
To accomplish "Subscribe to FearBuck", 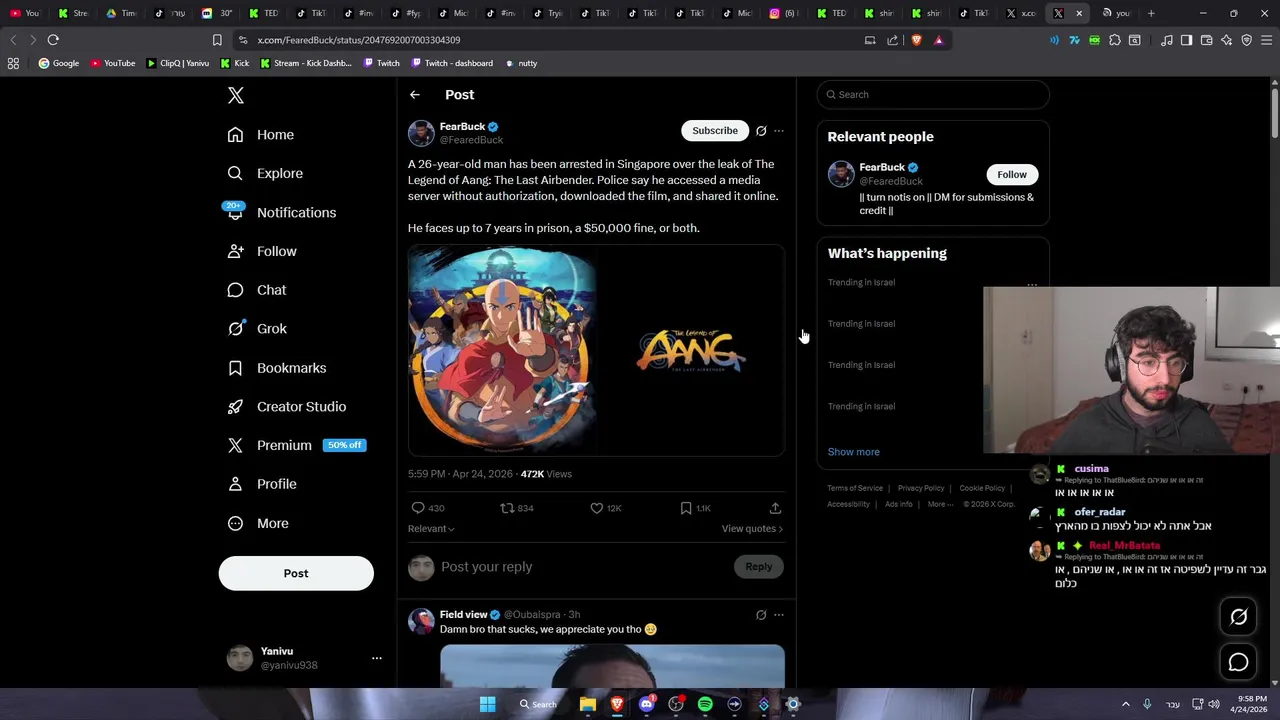I will (715, 131).
